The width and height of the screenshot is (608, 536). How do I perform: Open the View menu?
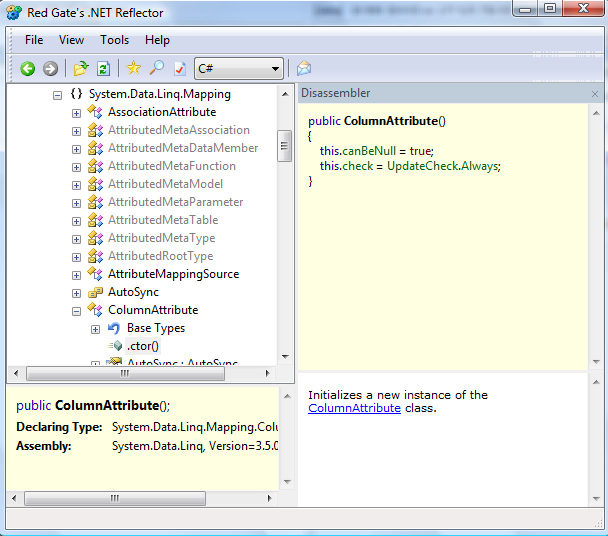point(71,40)
